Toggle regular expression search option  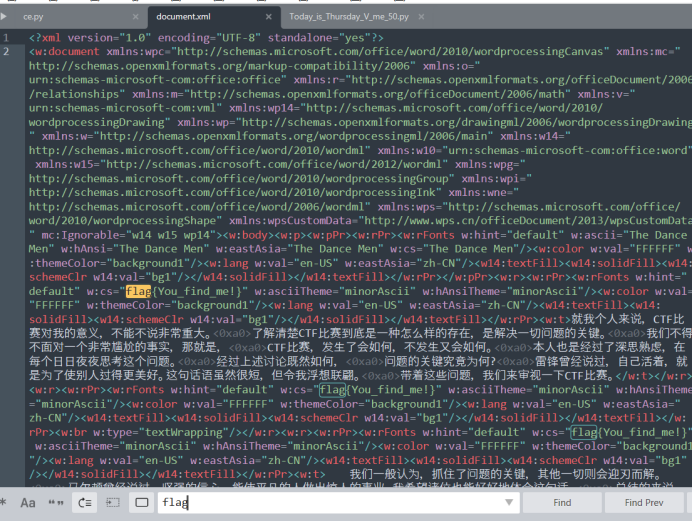point(4,502)
